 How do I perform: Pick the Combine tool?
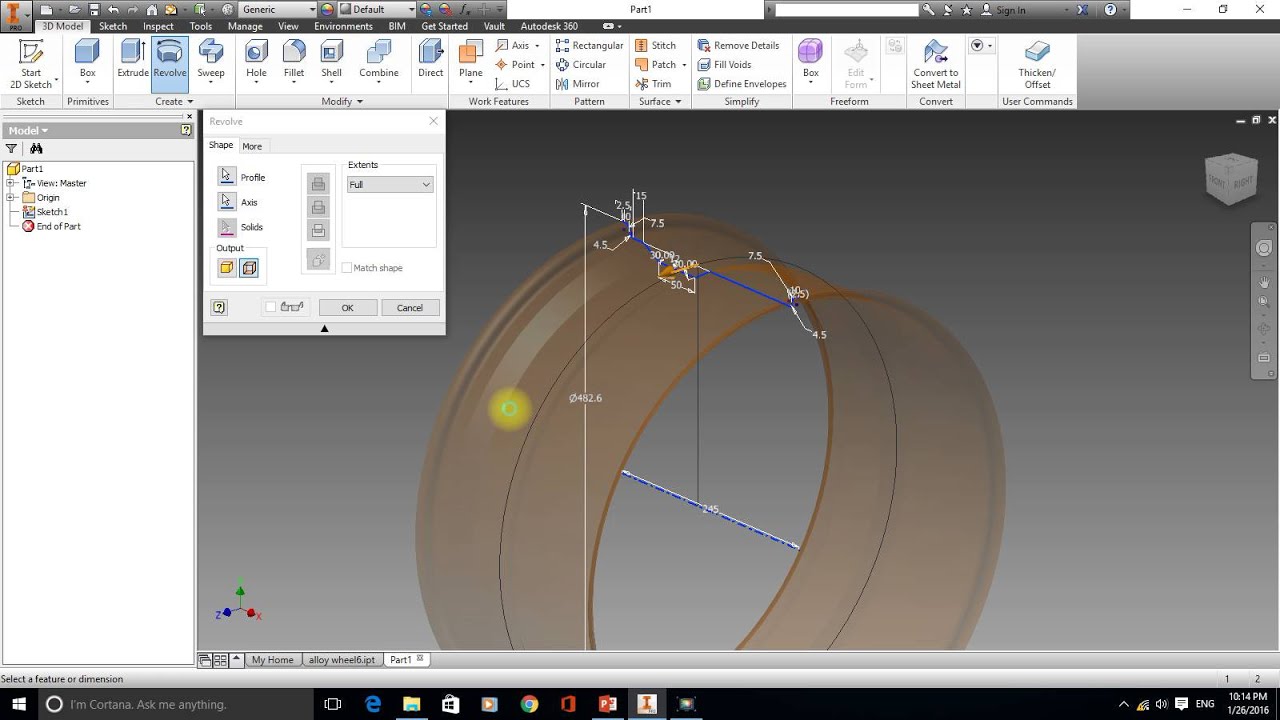tap(379, 58)
